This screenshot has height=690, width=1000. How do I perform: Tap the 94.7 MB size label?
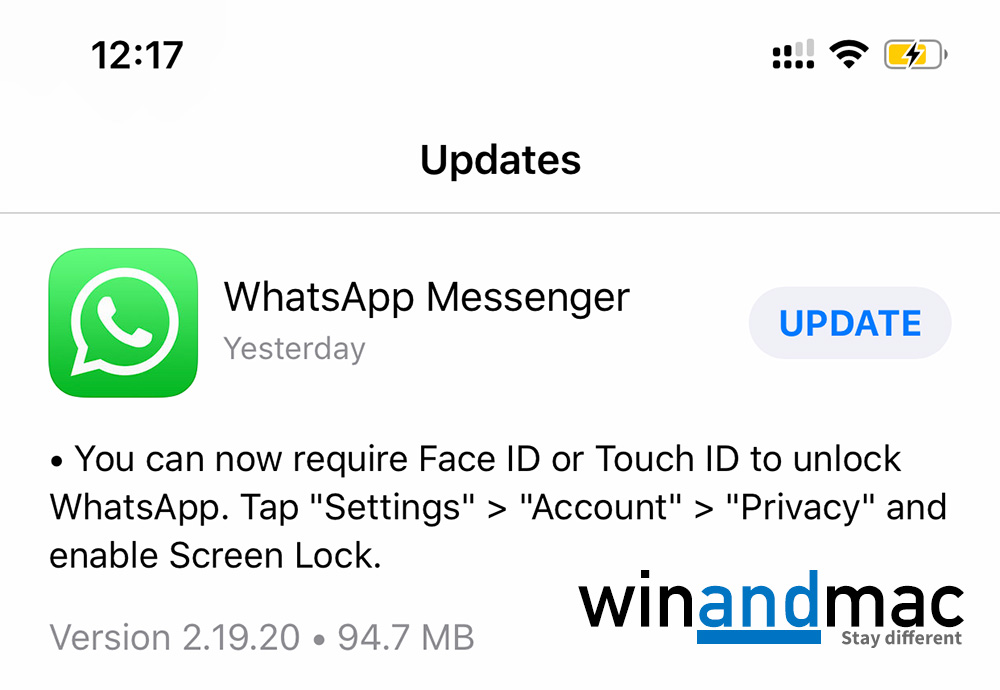(x=406, y=637)
